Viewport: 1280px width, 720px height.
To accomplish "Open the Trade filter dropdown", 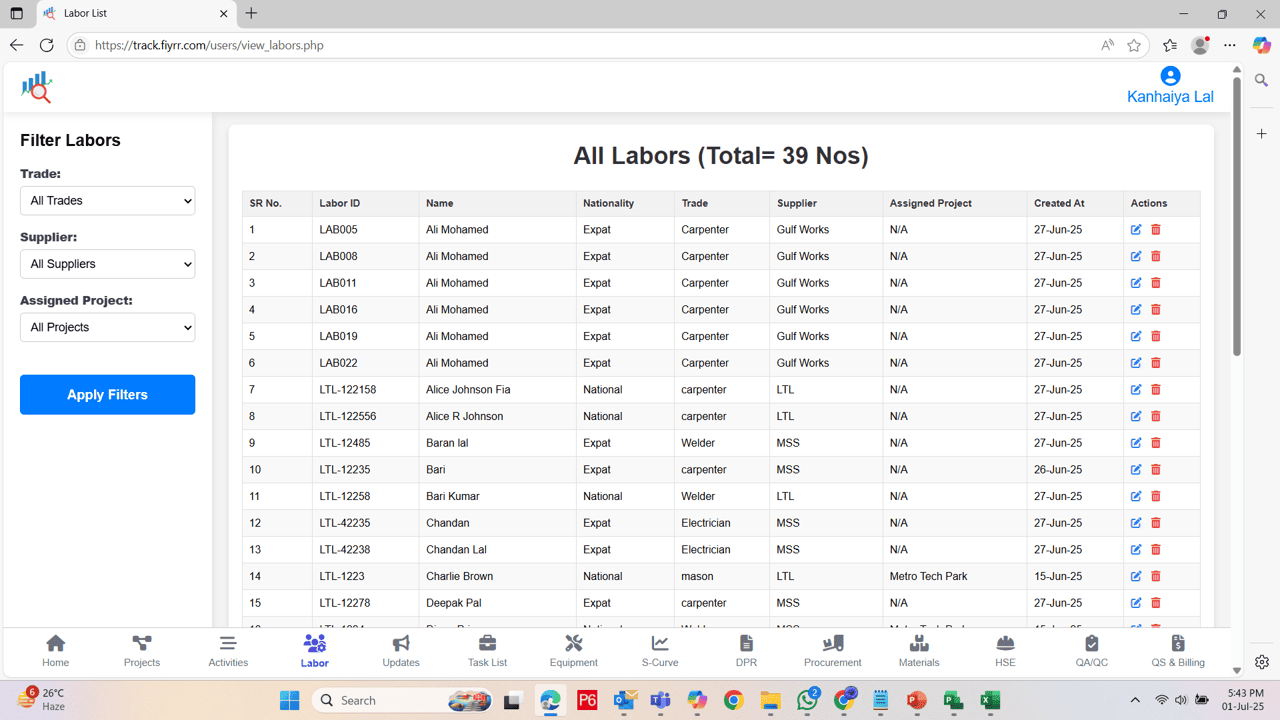I will pyautogui.click(x=107, y=200).
